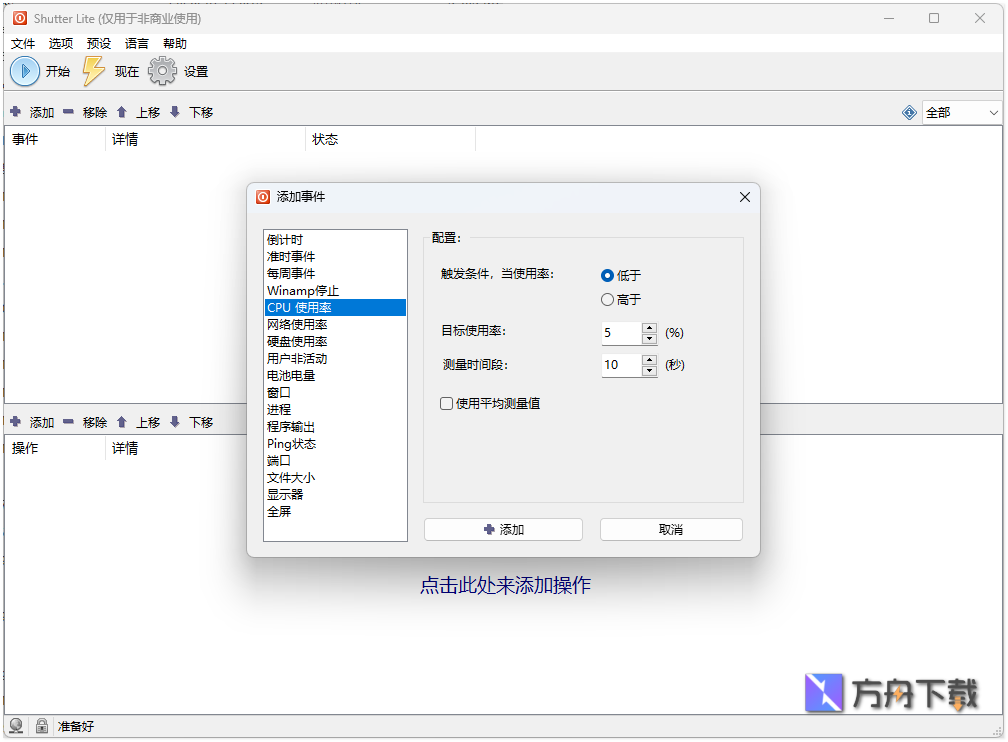Image resolution: width=1008 pixels, height=742 pixels.
Task: Click the globe icon in status bar
Action: [x=17, y=726]
